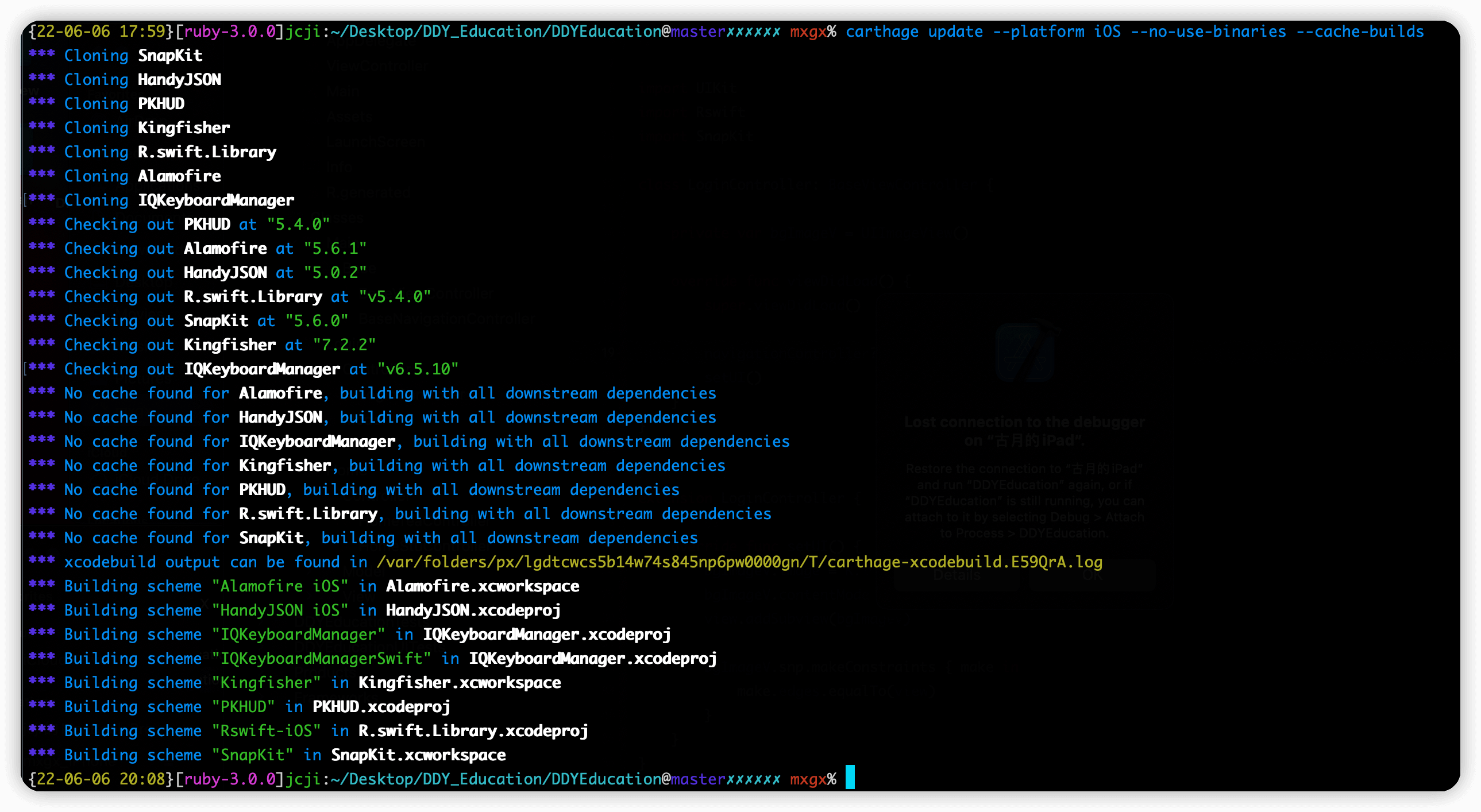Click HandyJSON.xcodeproj file name
Screen dimensions: 1481x812
(x=474, y=611)
